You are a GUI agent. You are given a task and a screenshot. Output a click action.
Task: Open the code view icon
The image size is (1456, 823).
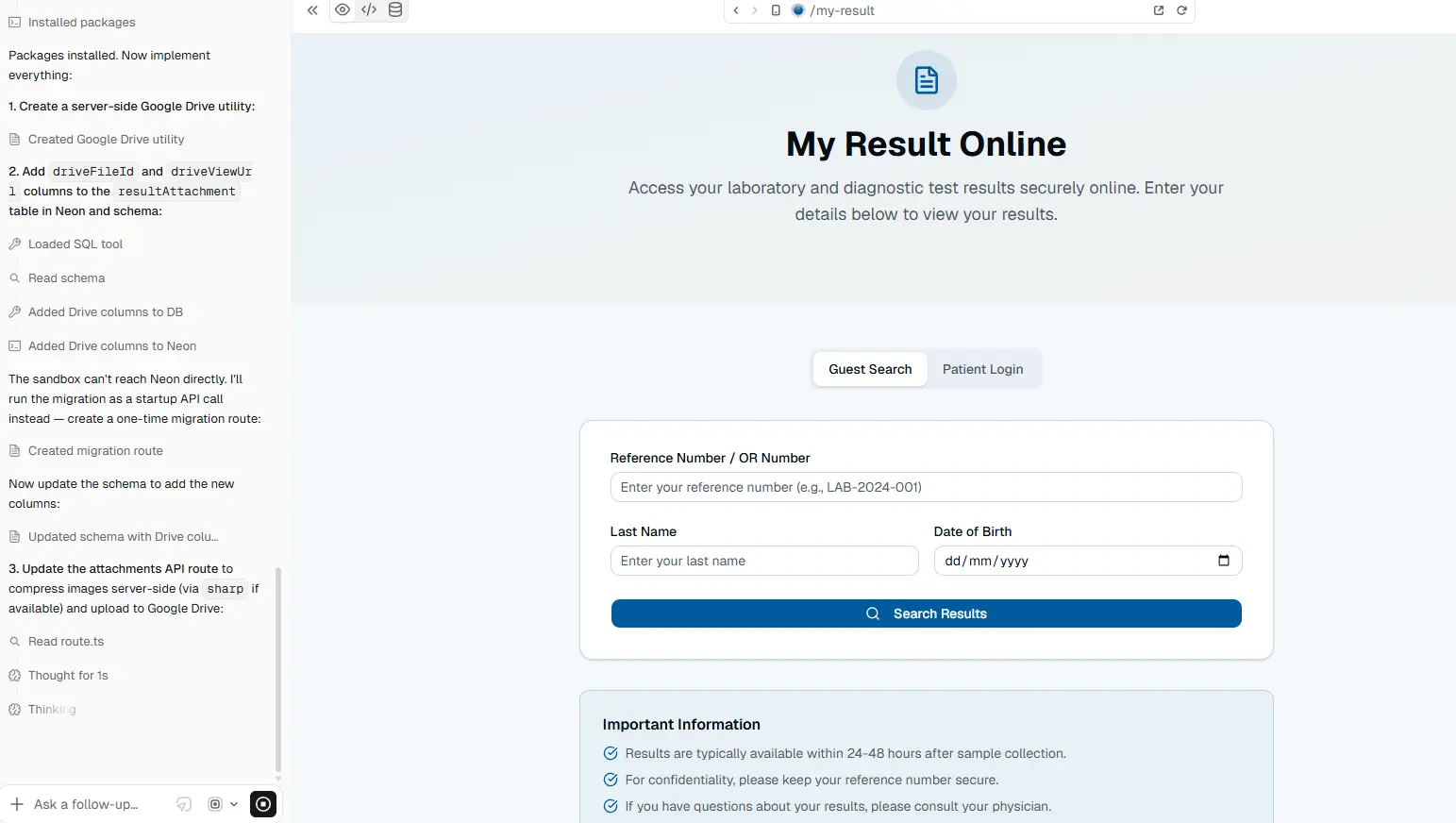tap(369, 10)
